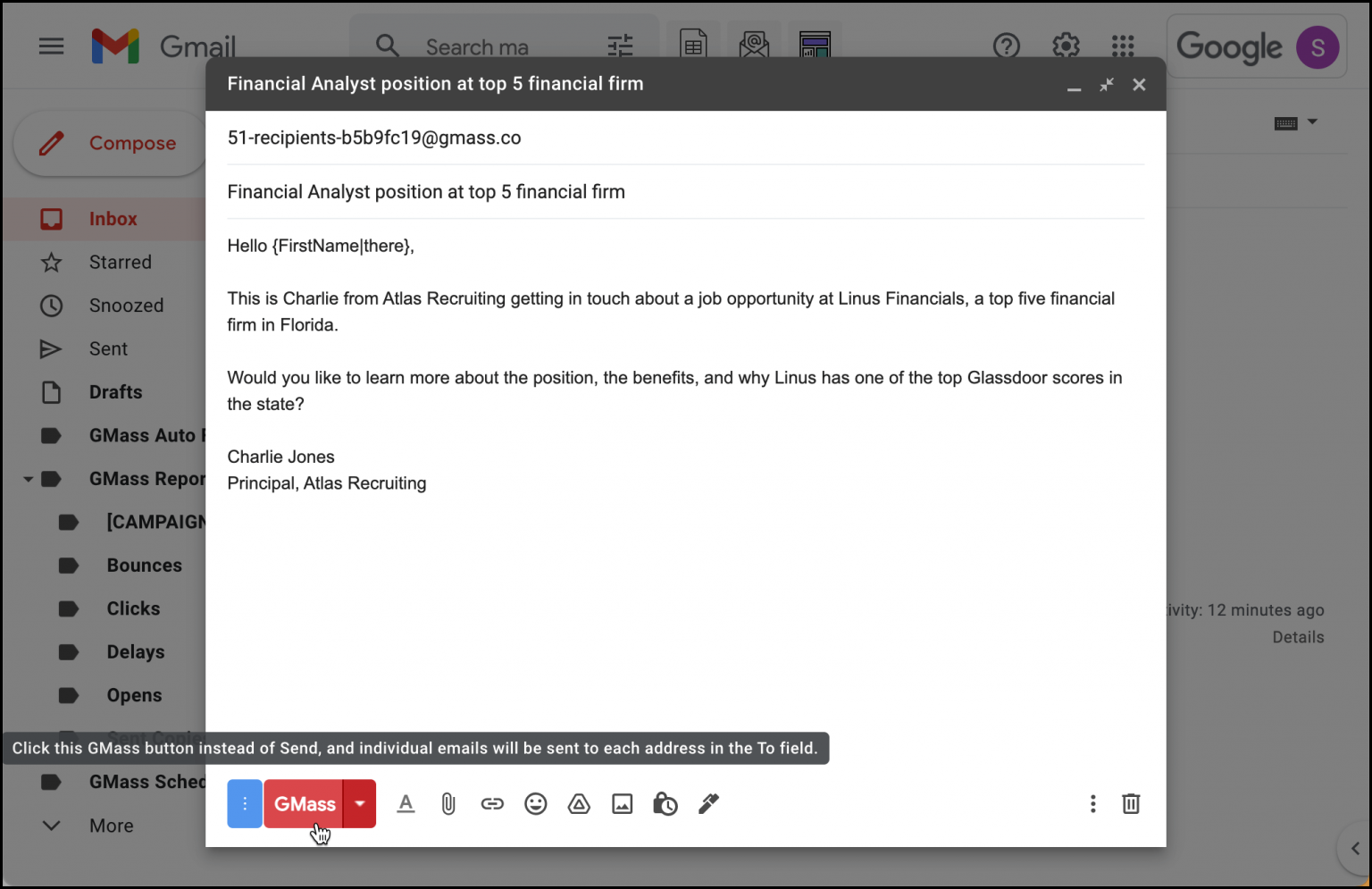Collapse the GMass Reports label section

[27, 478]
